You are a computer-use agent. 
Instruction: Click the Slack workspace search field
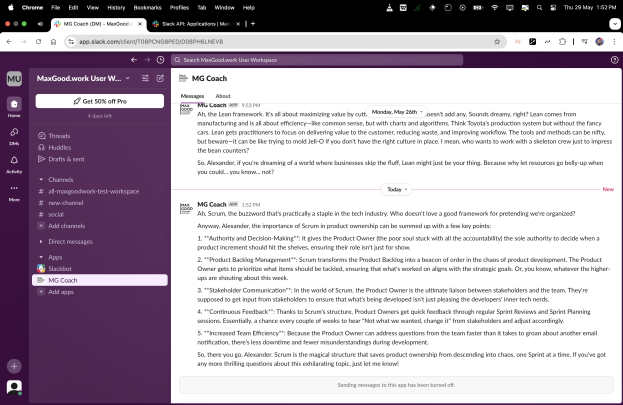[x=317, y=60]
